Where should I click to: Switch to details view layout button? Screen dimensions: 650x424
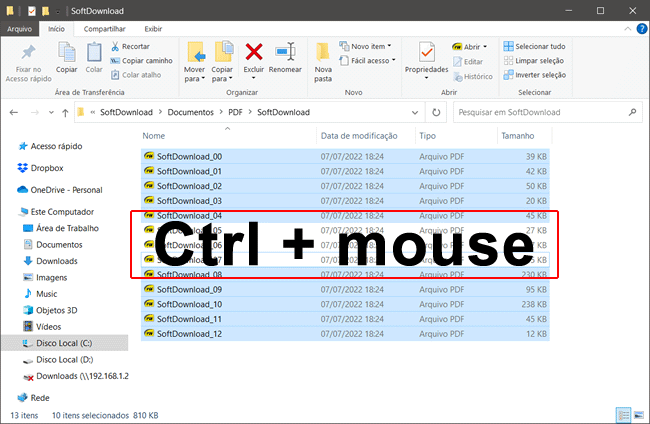pyautogui.click(x=624, y=413)
